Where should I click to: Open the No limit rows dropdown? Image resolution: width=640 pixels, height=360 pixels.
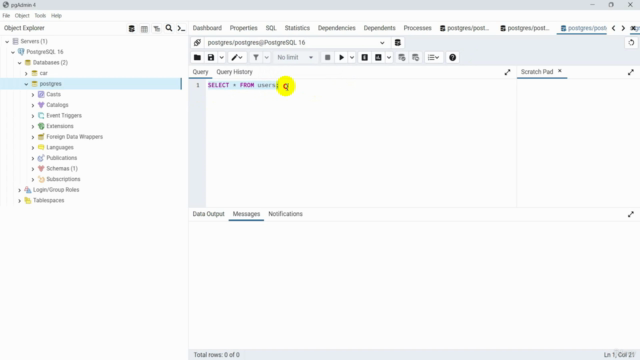pos(295,58)
